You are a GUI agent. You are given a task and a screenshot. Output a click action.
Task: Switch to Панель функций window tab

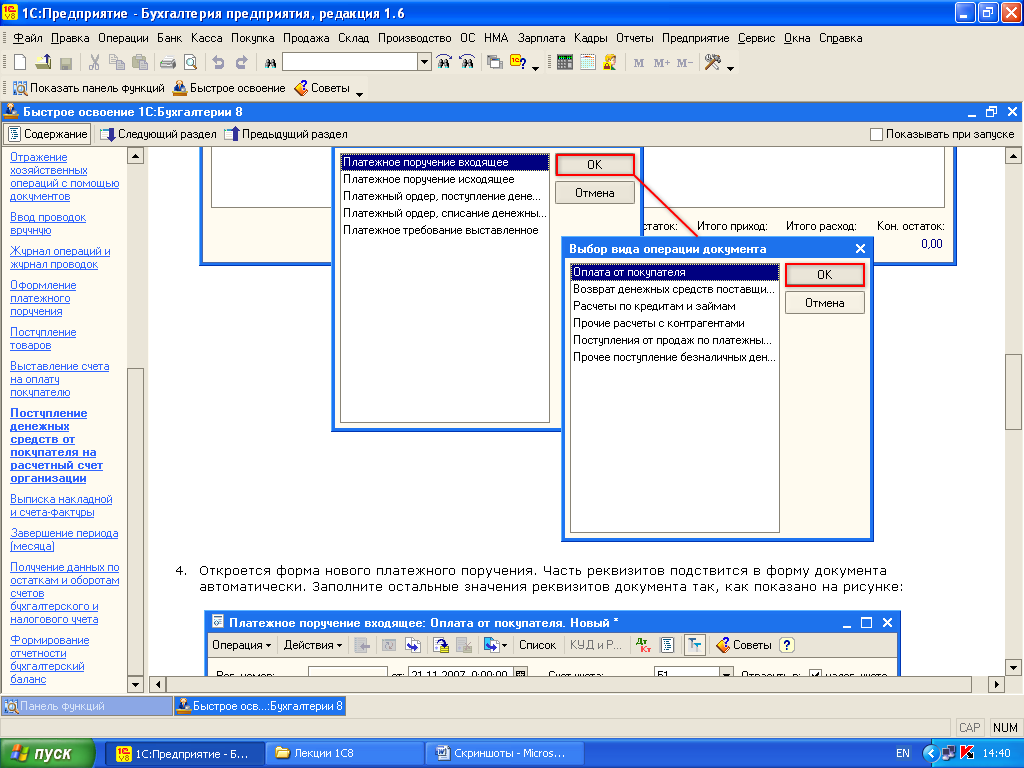tap(87, 706)
